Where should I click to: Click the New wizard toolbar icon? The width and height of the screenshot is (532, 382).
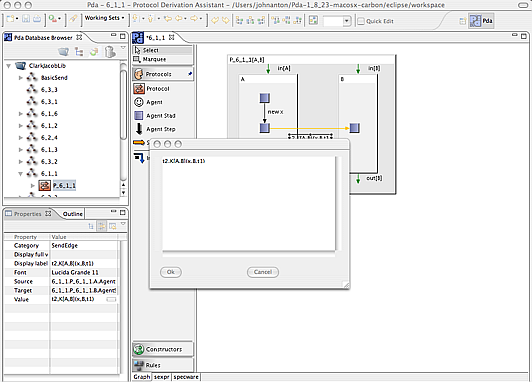tap(11, 19)
